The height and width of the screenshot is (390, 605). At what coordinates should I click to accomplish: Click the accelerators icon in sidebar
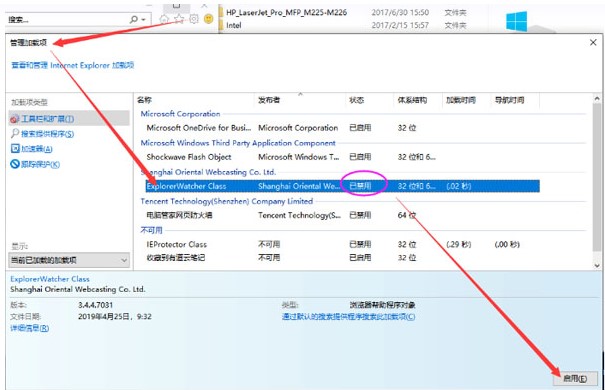click(x=15, y=149)
